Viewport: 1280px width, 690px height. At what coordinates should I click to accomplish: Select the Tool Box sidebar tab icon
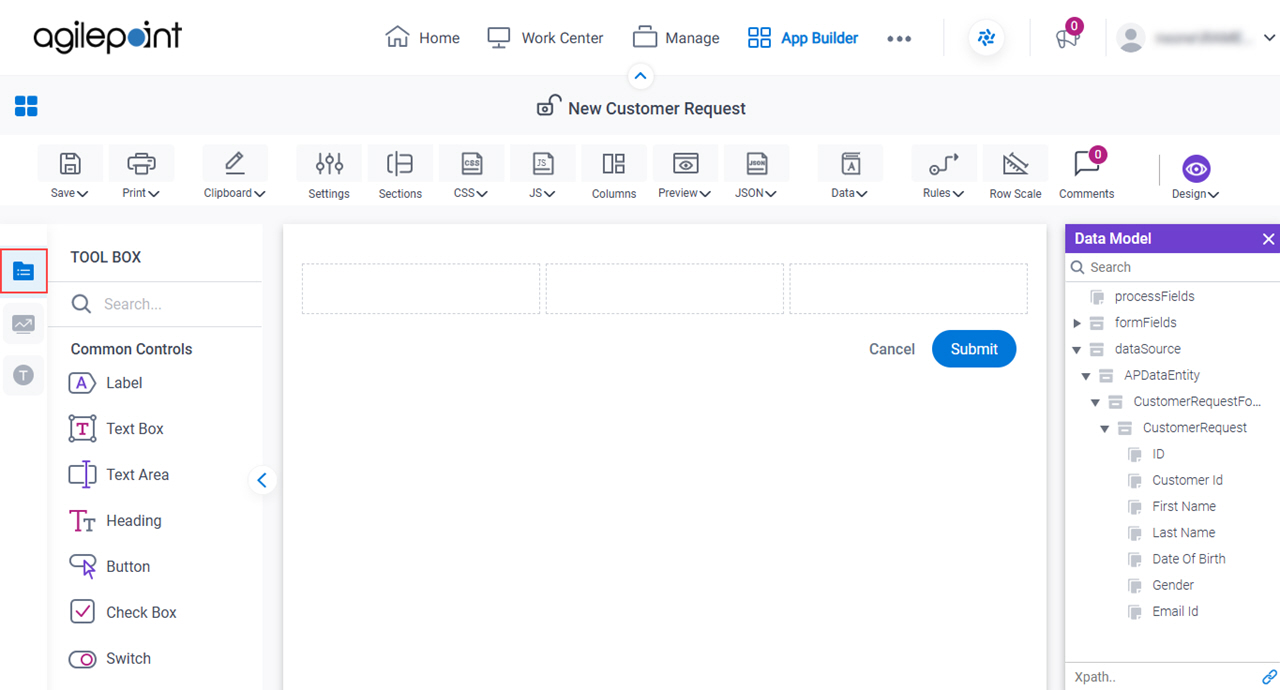24,271
